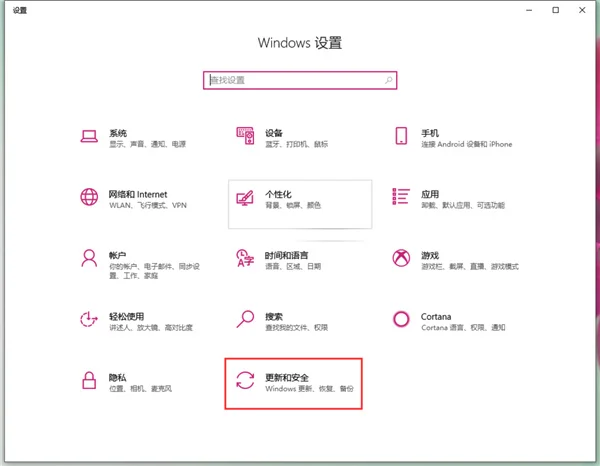Close the 设置 window
Image resolution: width=600 pixels, height=466 pixels.
[582, 10]
